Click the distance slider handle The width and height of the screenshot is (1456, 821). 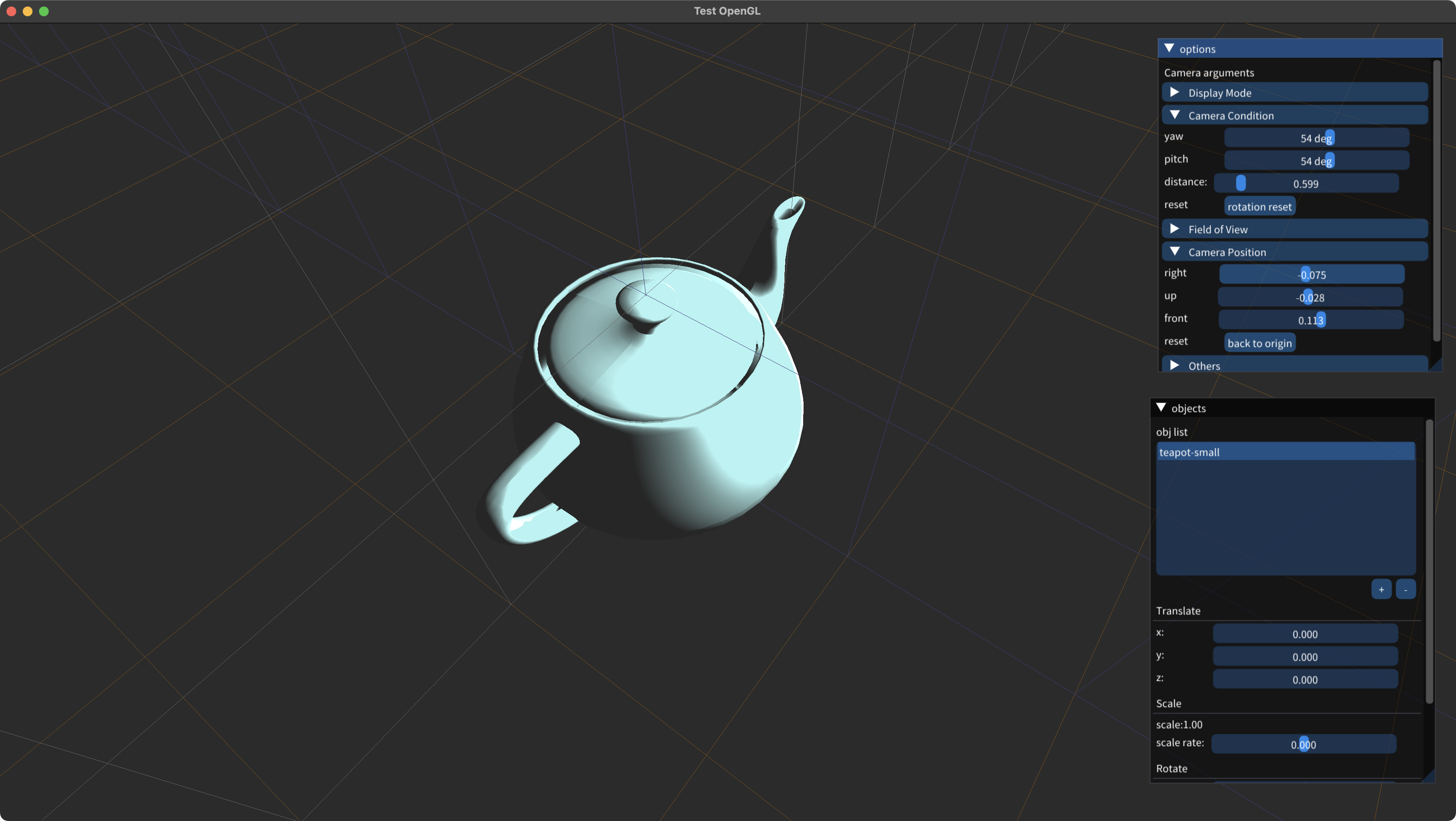(1241, 183)
